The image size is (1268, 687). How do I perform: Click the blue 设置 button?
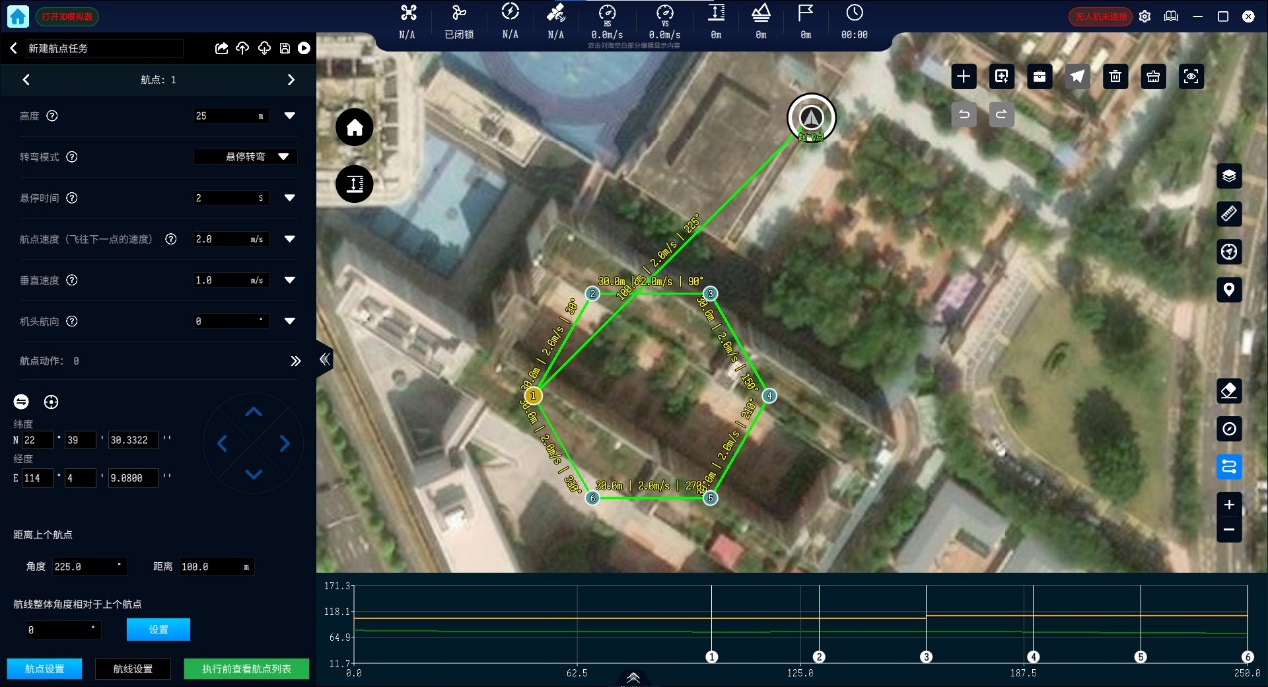pos(158,630)
